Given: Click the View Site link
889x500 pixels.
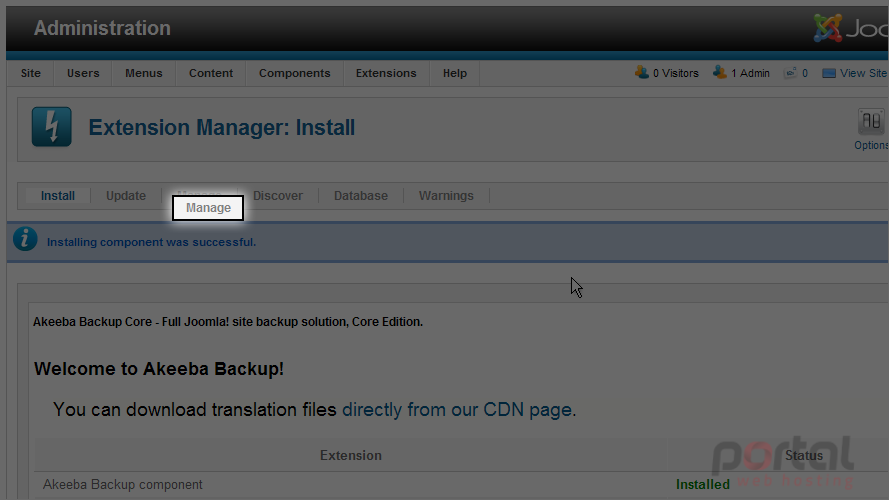Looking at the screenshot, I should (862, 73).
